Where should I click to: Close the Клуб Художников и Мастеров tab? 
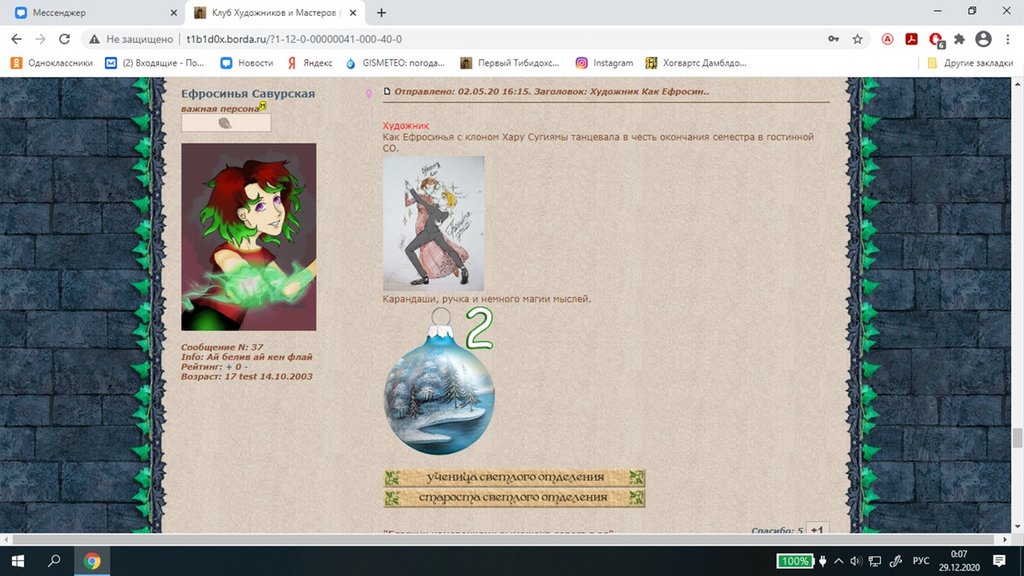(353, 12)
